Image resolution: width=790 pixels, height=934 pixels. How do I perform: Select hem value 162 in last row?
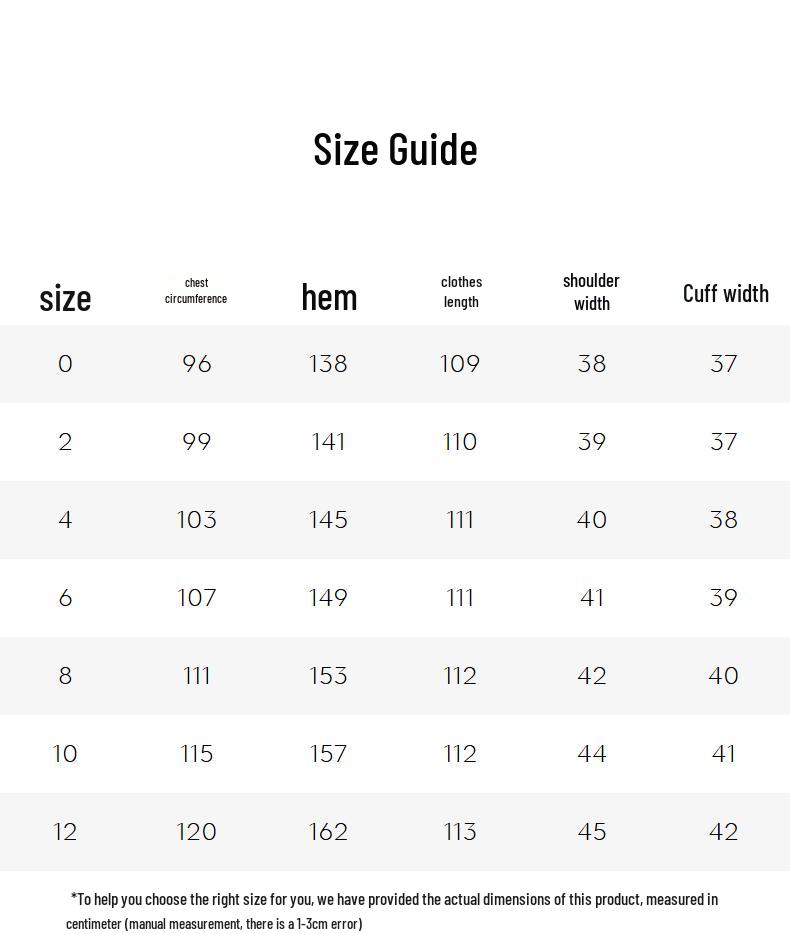coord(328,832)
